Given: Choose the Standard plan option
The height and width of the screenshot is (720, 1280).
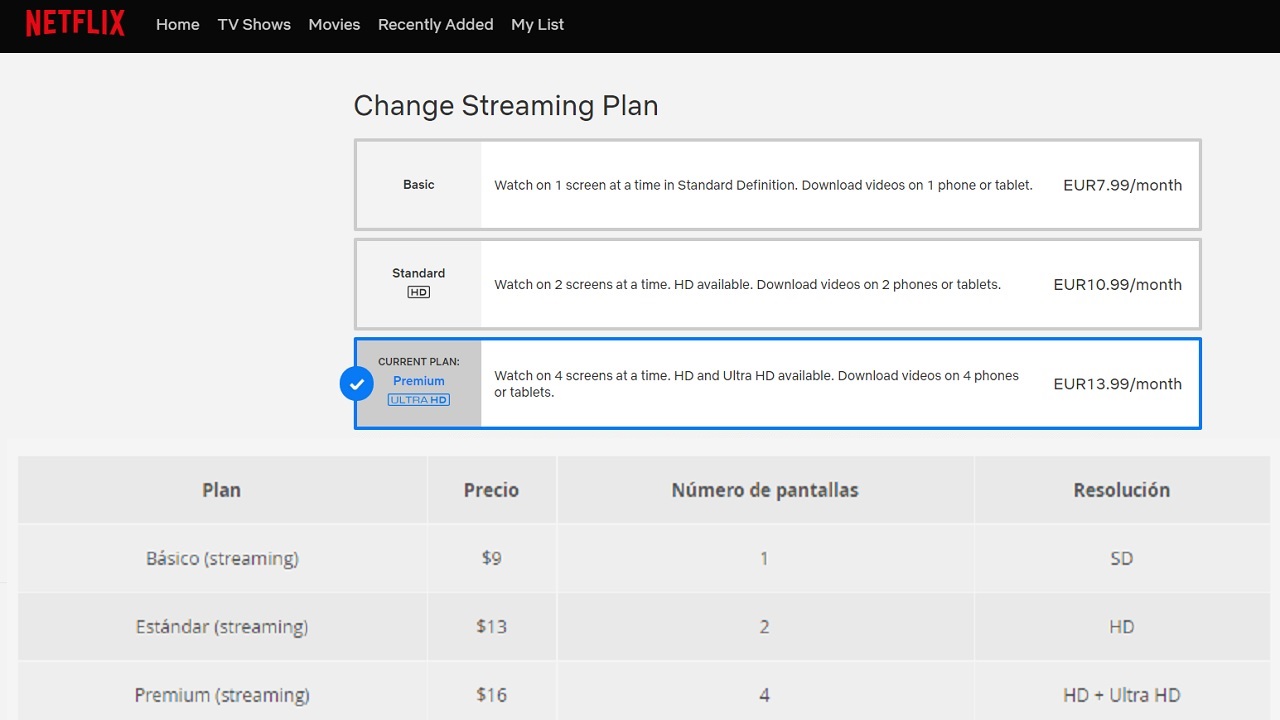Looking at the screenshot, I should coord(419,273).
